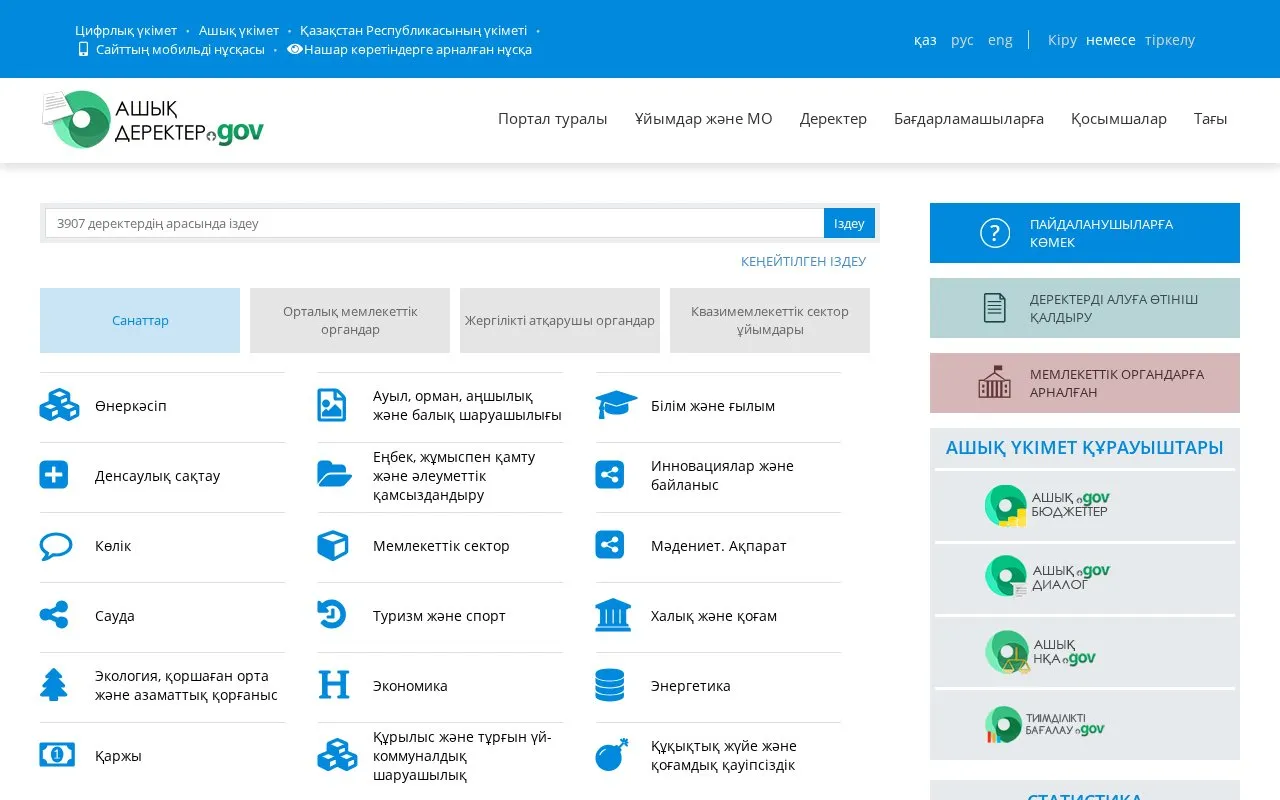Screen dimensions: 1280x800
Task: Click the Инновациялар және байланыс share icon
Action: point(609,474)
